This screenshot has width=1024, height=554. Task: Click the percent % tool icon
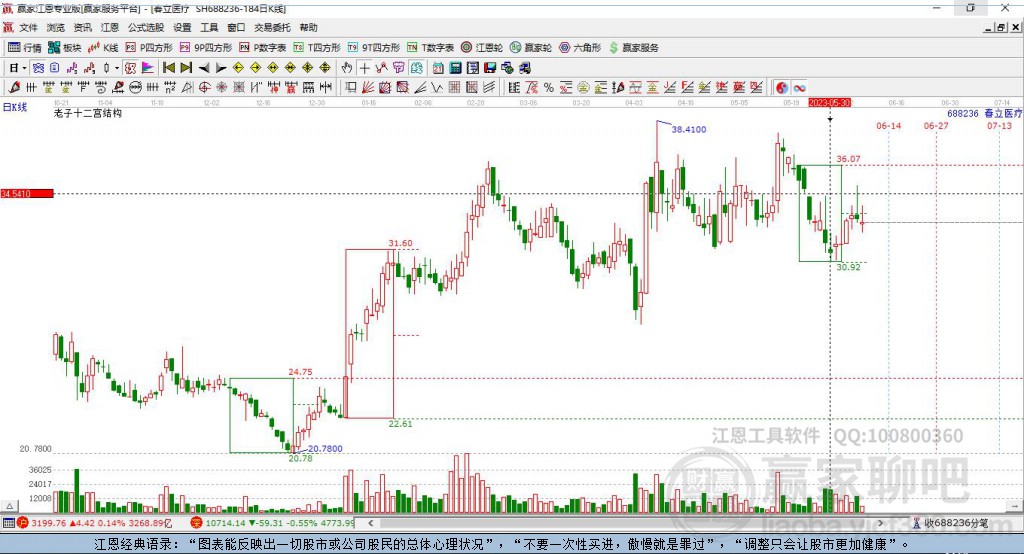(549, 88)
